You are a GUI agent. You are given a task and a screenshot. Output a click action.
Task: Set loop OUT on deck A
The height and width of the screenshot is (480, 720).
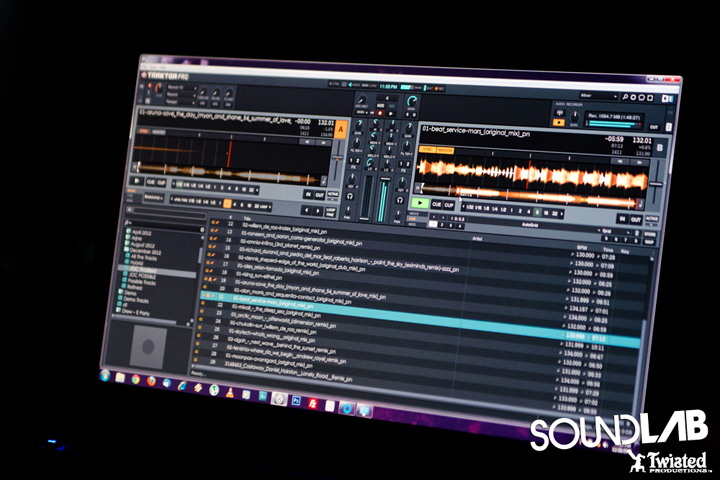pyautogui.click(x=319, y=196)
